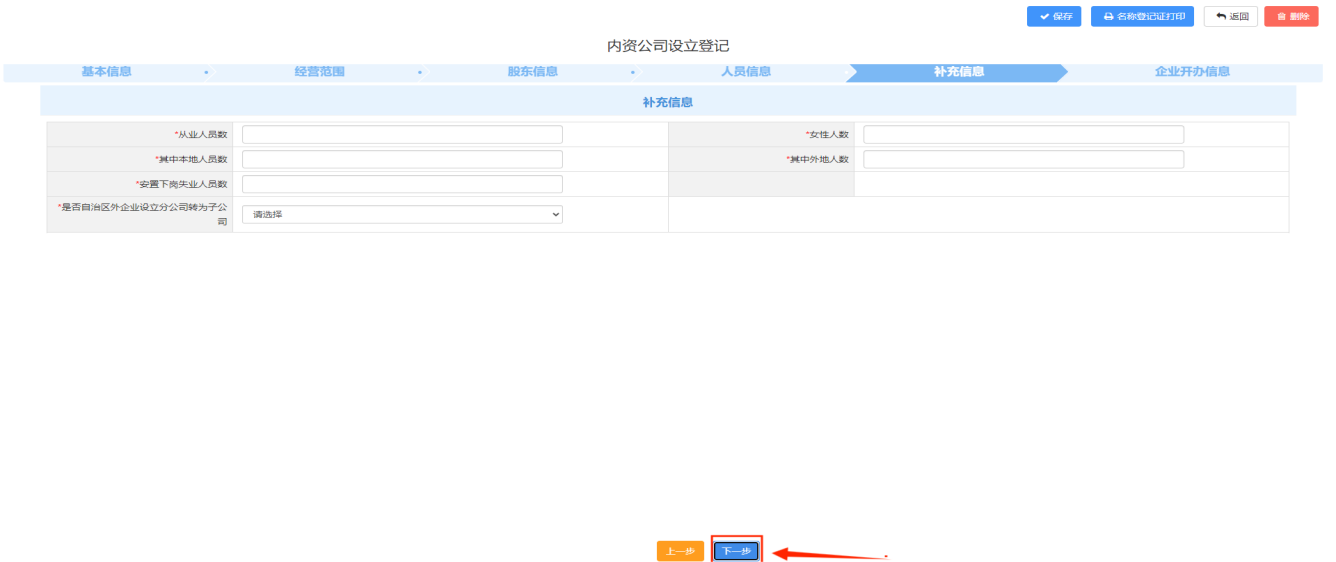
Task: Click the active 补充信息 step tab
Action: click(958, 72)
